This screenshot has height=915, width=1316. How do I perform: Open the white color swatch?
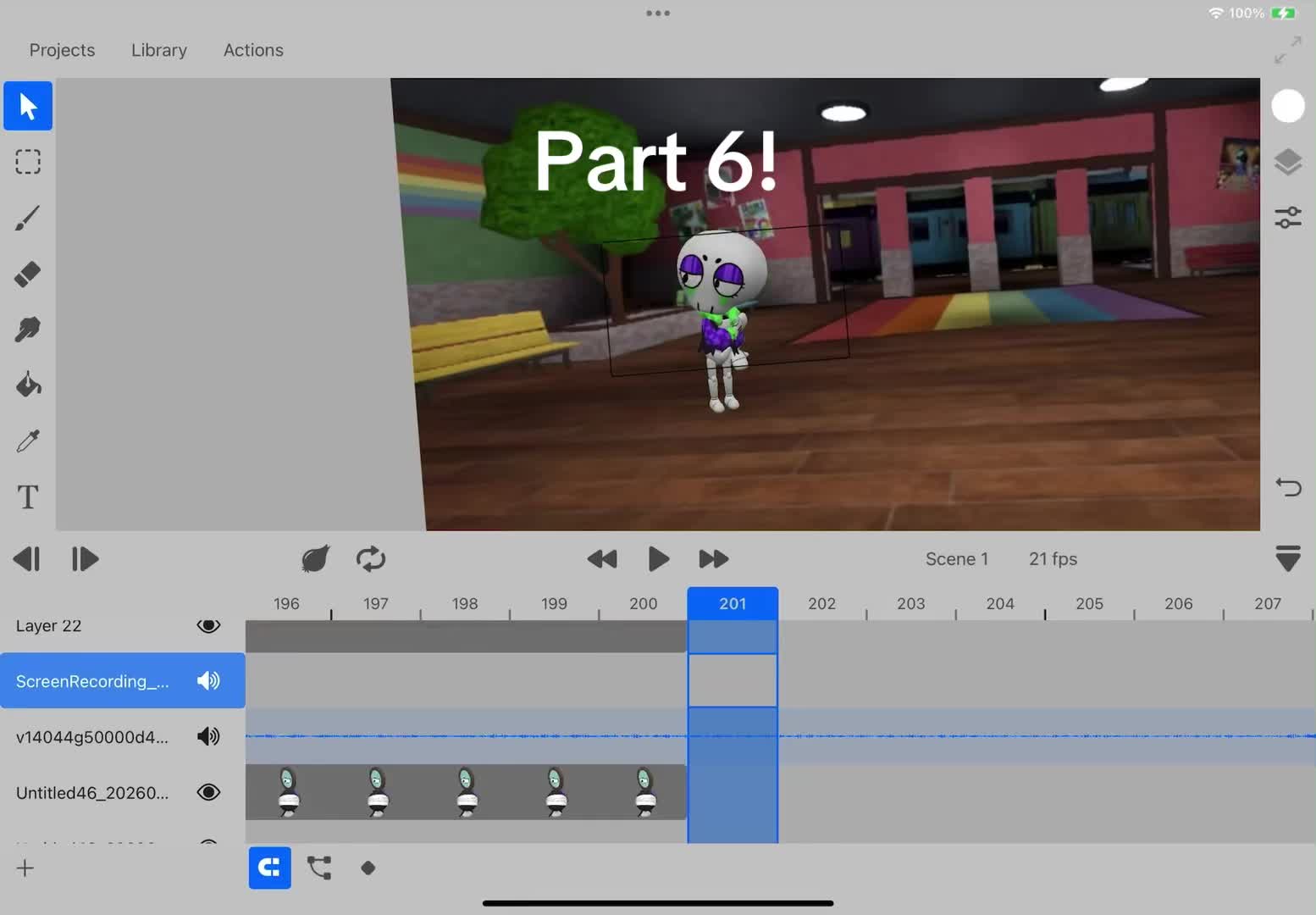(x=1287, y=106)
